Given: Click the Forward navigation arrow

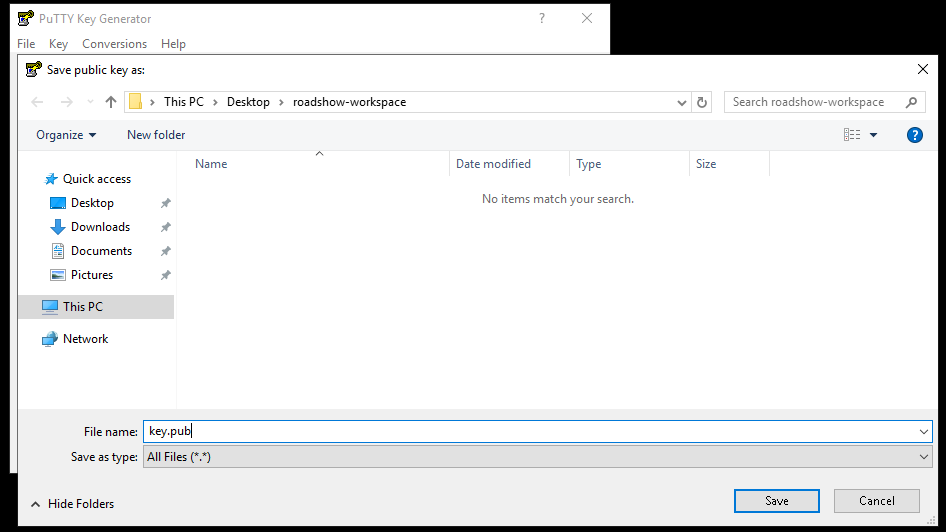Looking at the screenshot, I should click(66, 102).
